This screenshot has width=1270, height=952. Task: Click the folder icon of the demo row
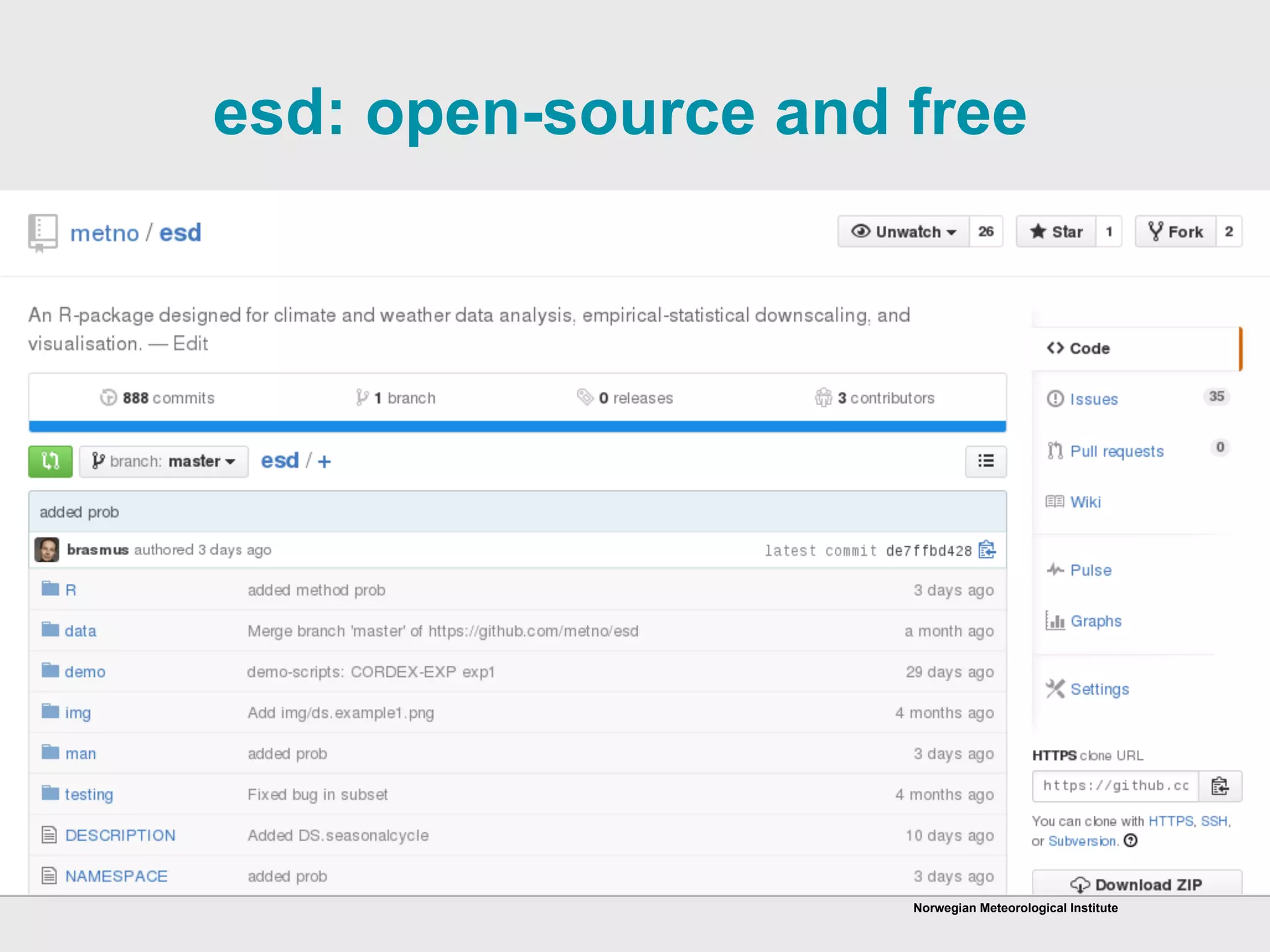(50, 670)
